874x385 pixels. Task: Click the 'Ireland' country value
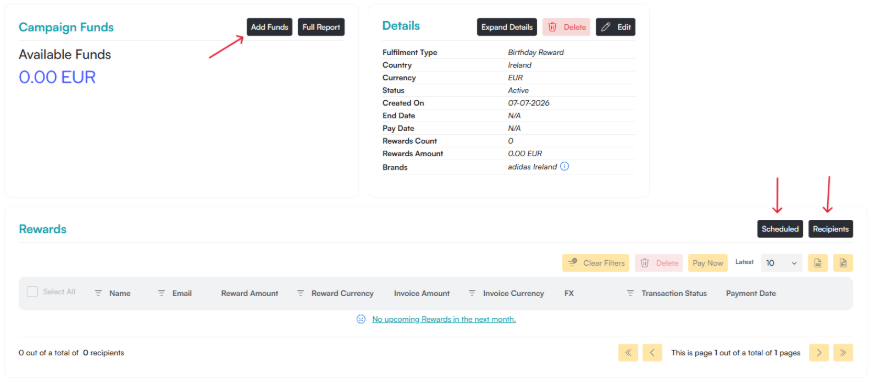[519, 65]
